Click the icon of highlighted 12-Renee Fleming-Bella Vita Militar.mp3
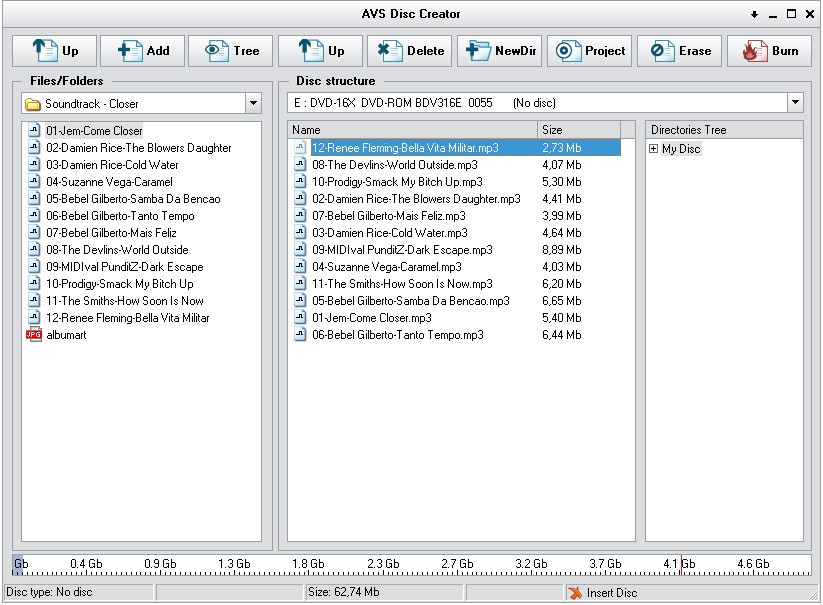This screenshot has height=605, width=823. (300, 147)
